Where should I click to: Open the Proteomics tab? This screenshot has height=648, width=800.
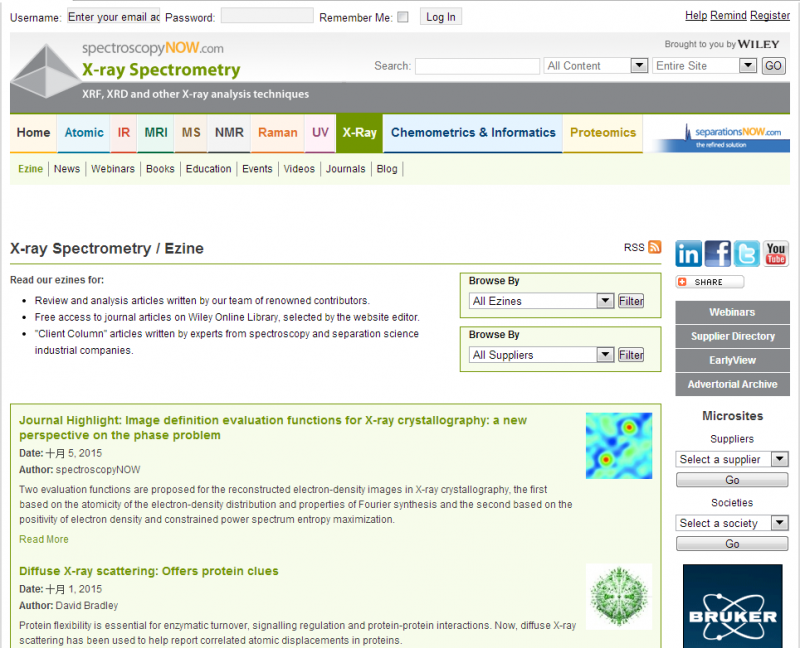pyautogui.click(x=603, y=133)
